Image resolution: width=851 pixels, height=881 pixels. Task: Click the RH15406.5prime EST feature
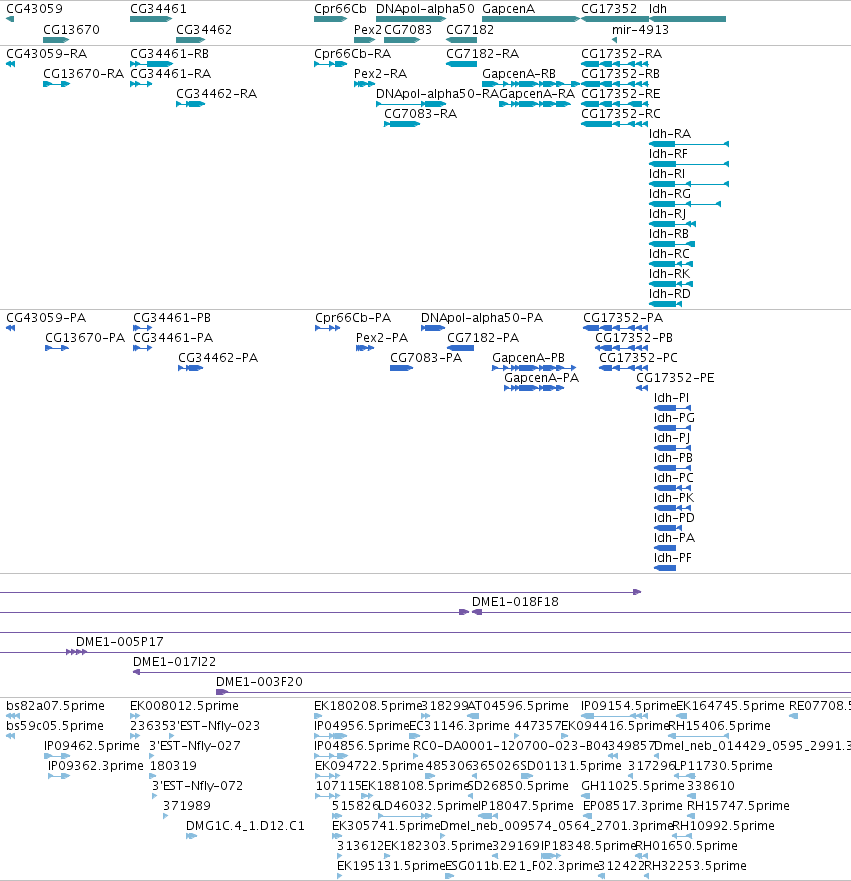coord(698,736)
